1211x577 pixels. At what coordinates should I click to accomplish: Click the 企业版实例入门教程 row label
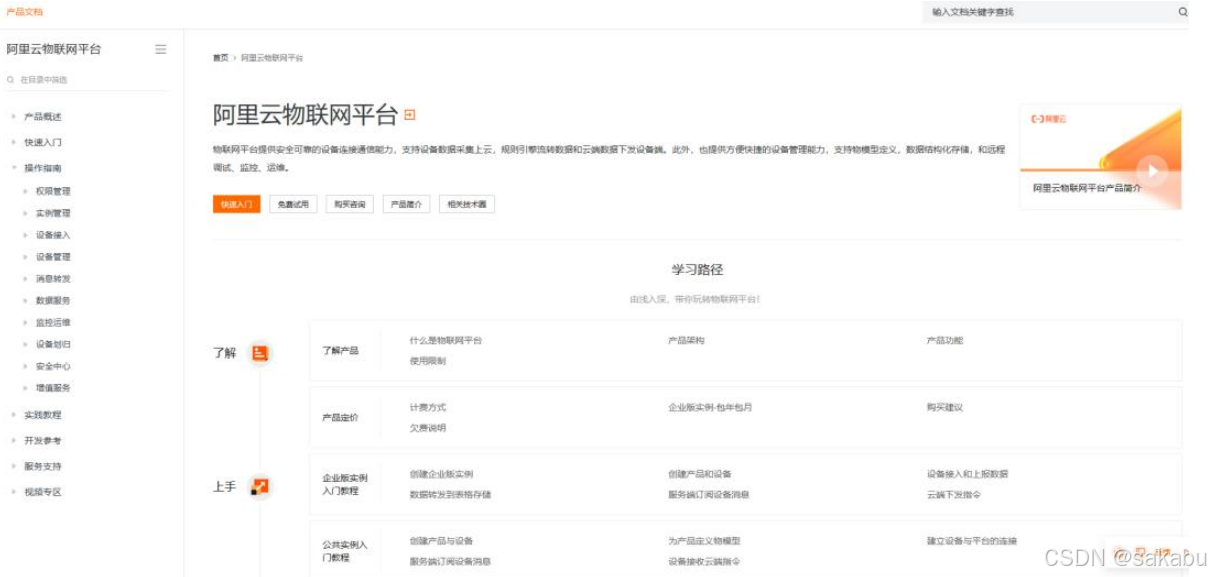pos(345,484)
